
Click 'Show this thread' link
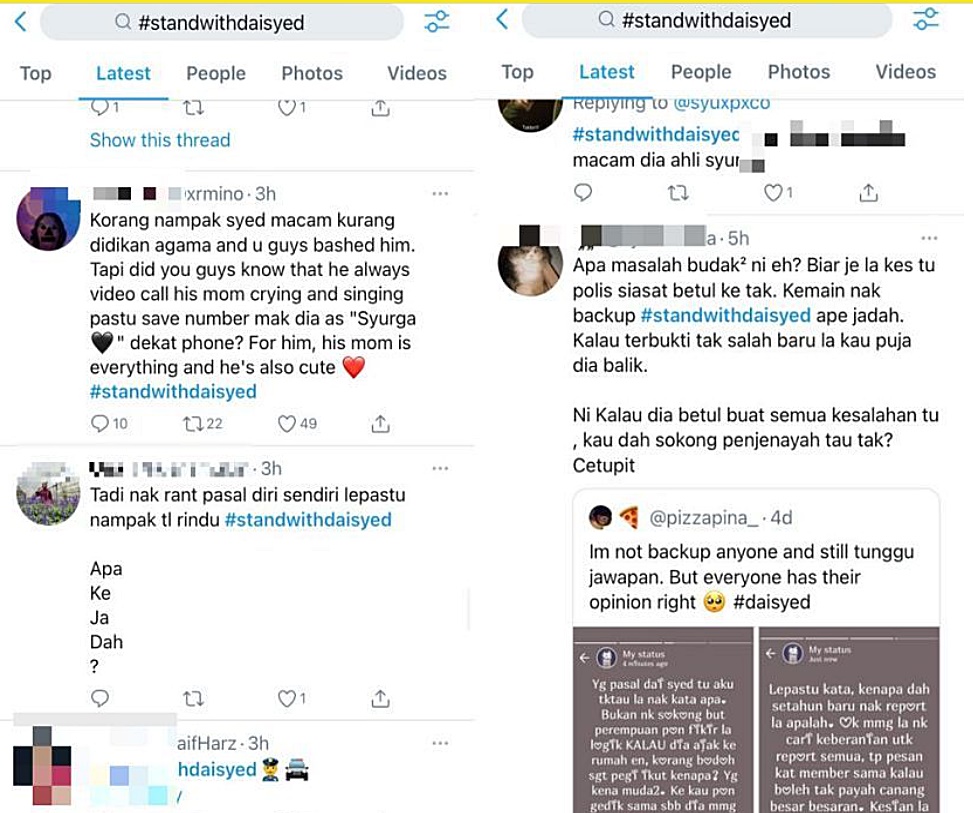click(x=159, y=140)
